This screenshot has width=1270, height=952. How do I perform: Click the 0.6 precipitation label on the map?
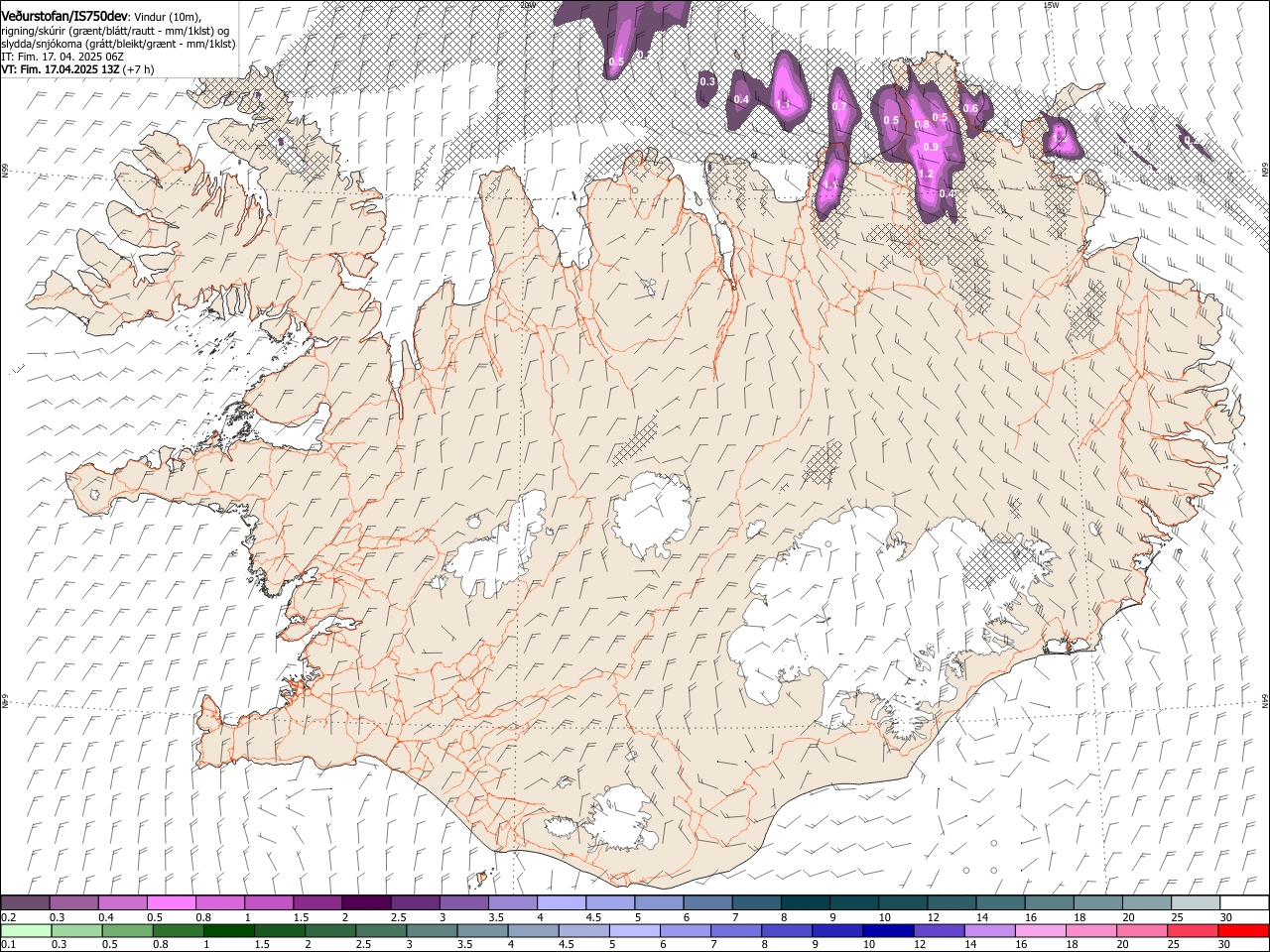click(x=970, y=109)
